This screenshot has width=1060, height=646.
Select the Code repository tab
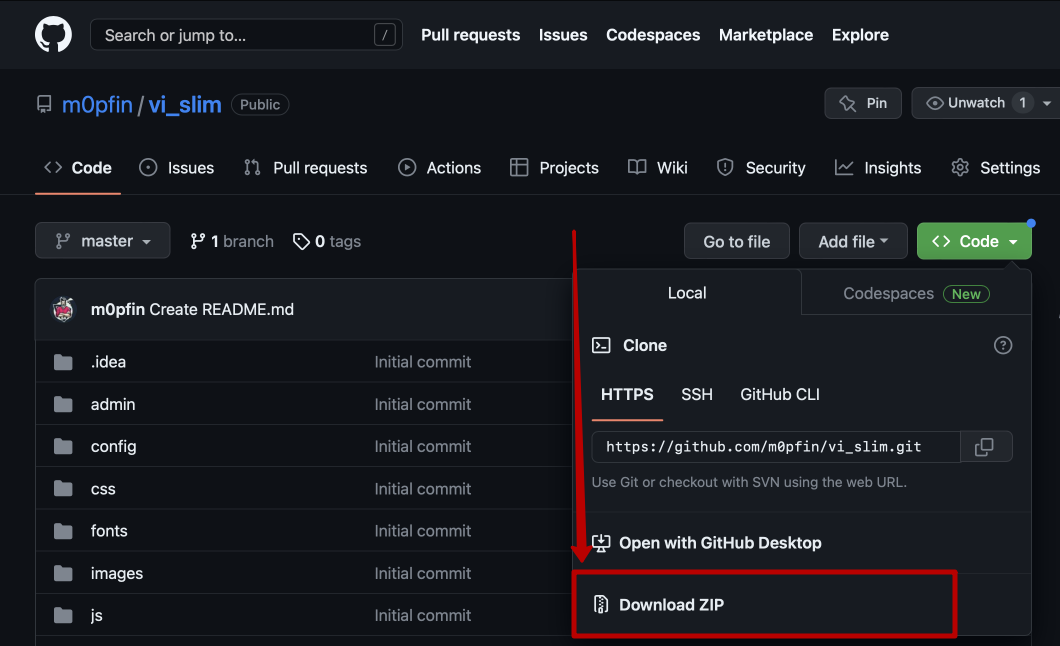[78, 168]
